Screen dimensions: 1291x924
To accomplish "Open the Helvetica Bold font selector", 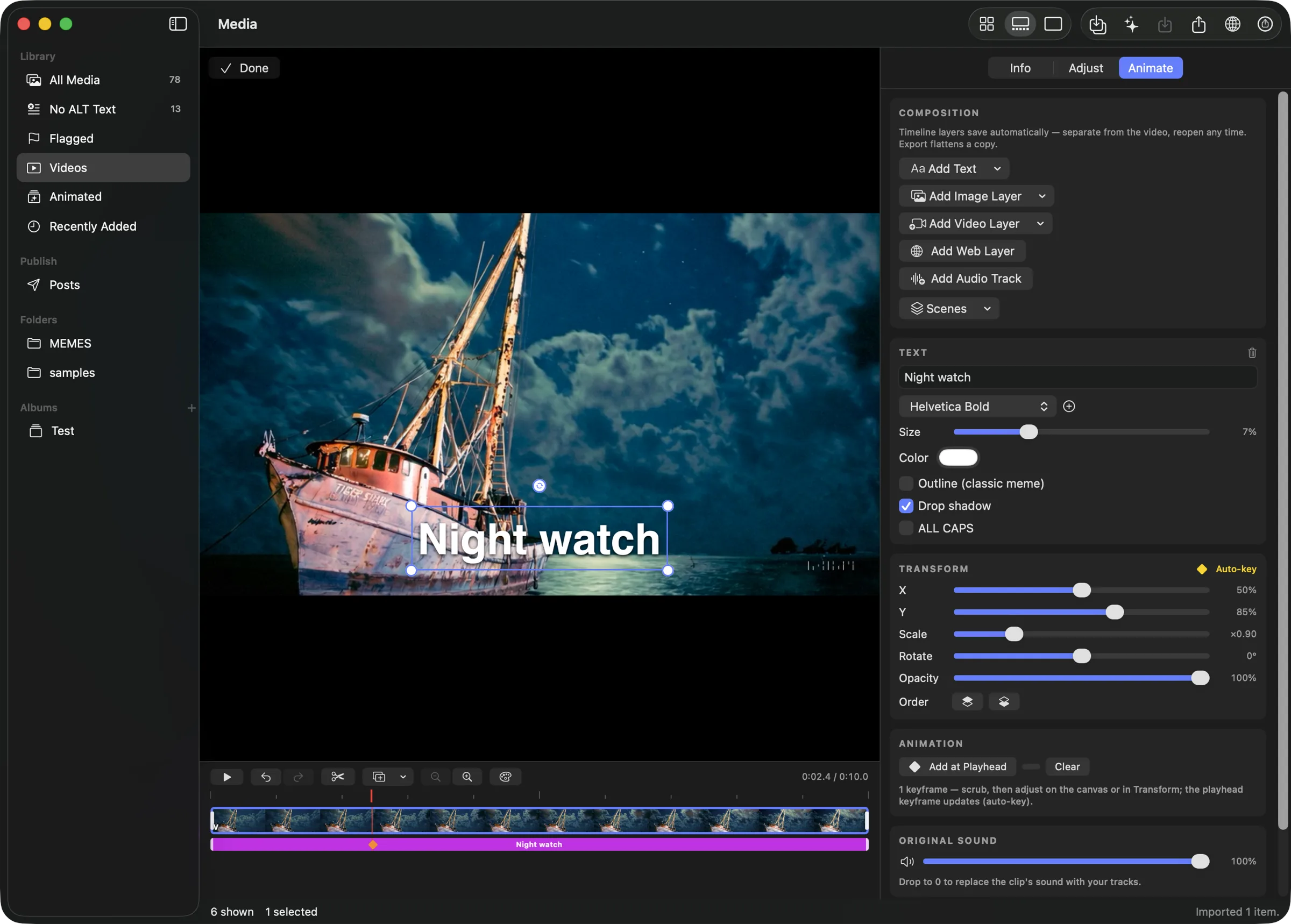I will coord(977,406).
